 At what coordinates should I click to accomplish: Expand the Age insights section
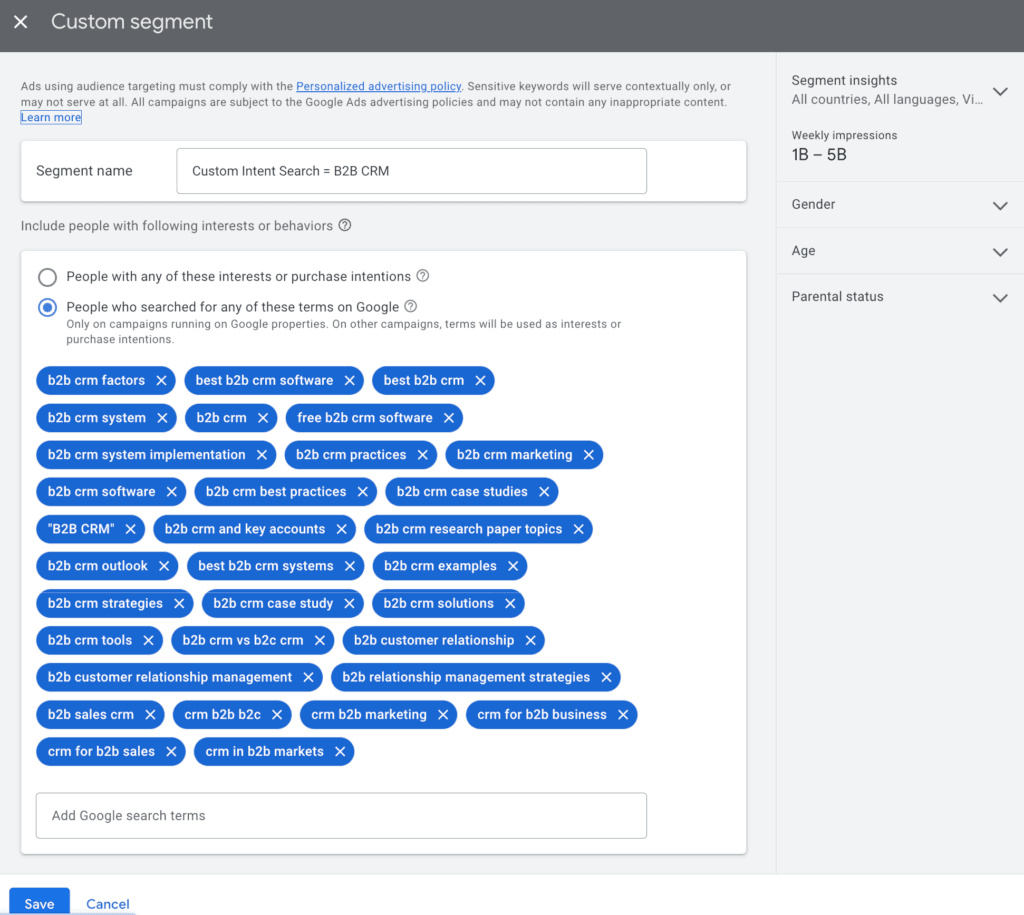[1000, 252]
